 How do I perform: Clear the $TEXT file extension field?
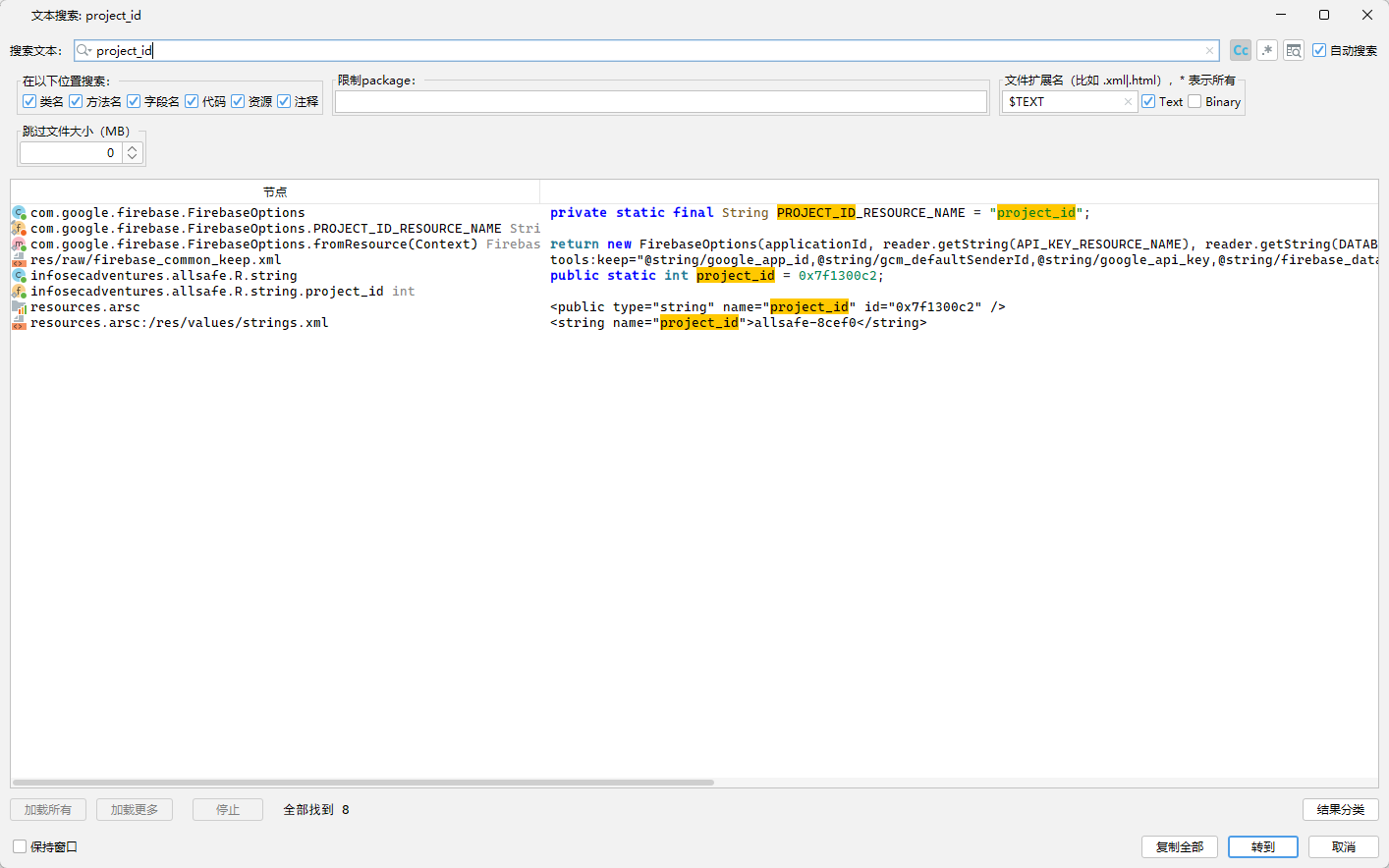click(x=1128, y=101)
